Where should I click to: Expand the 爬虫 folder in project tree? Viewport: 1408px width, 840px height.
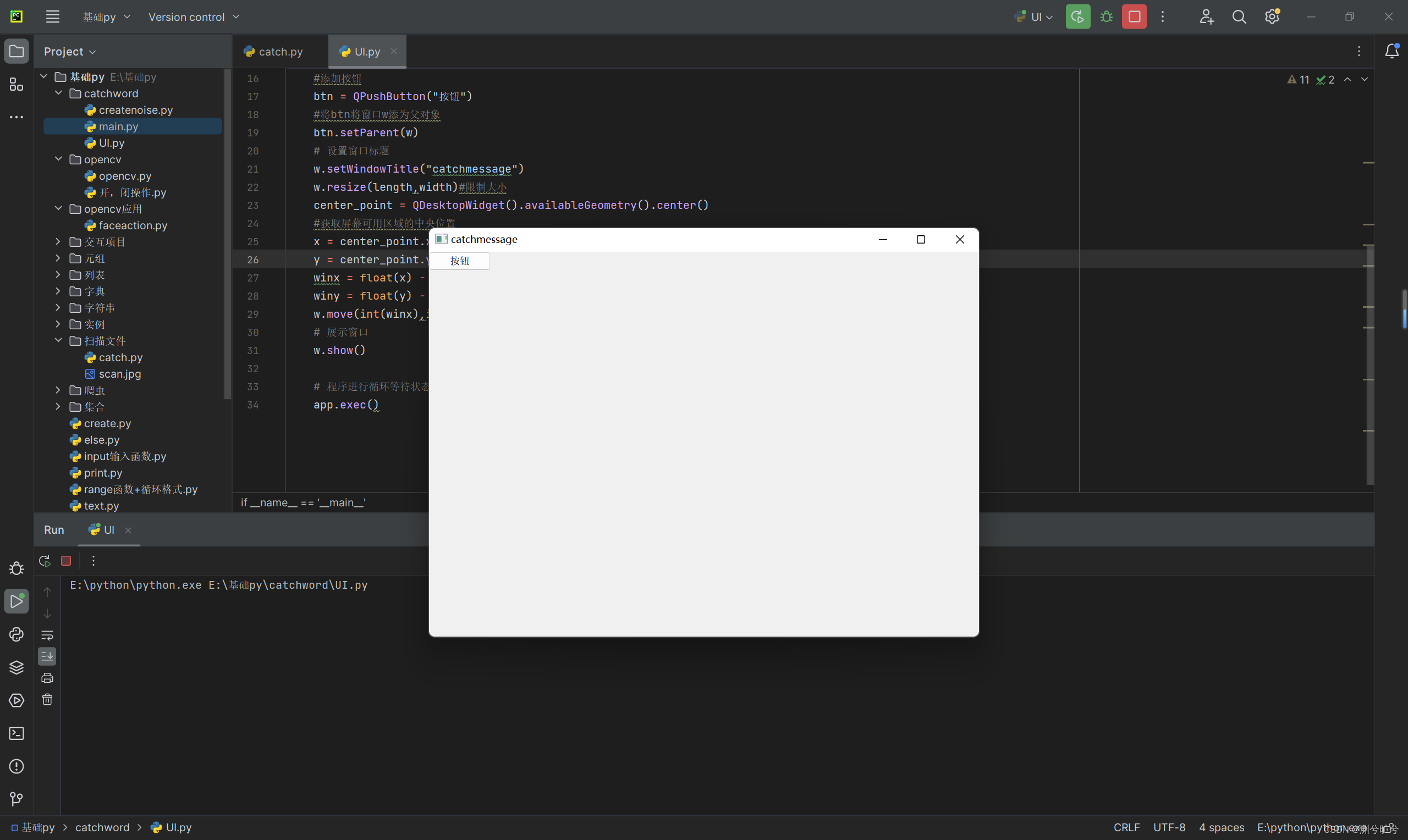tap(58, 390)
